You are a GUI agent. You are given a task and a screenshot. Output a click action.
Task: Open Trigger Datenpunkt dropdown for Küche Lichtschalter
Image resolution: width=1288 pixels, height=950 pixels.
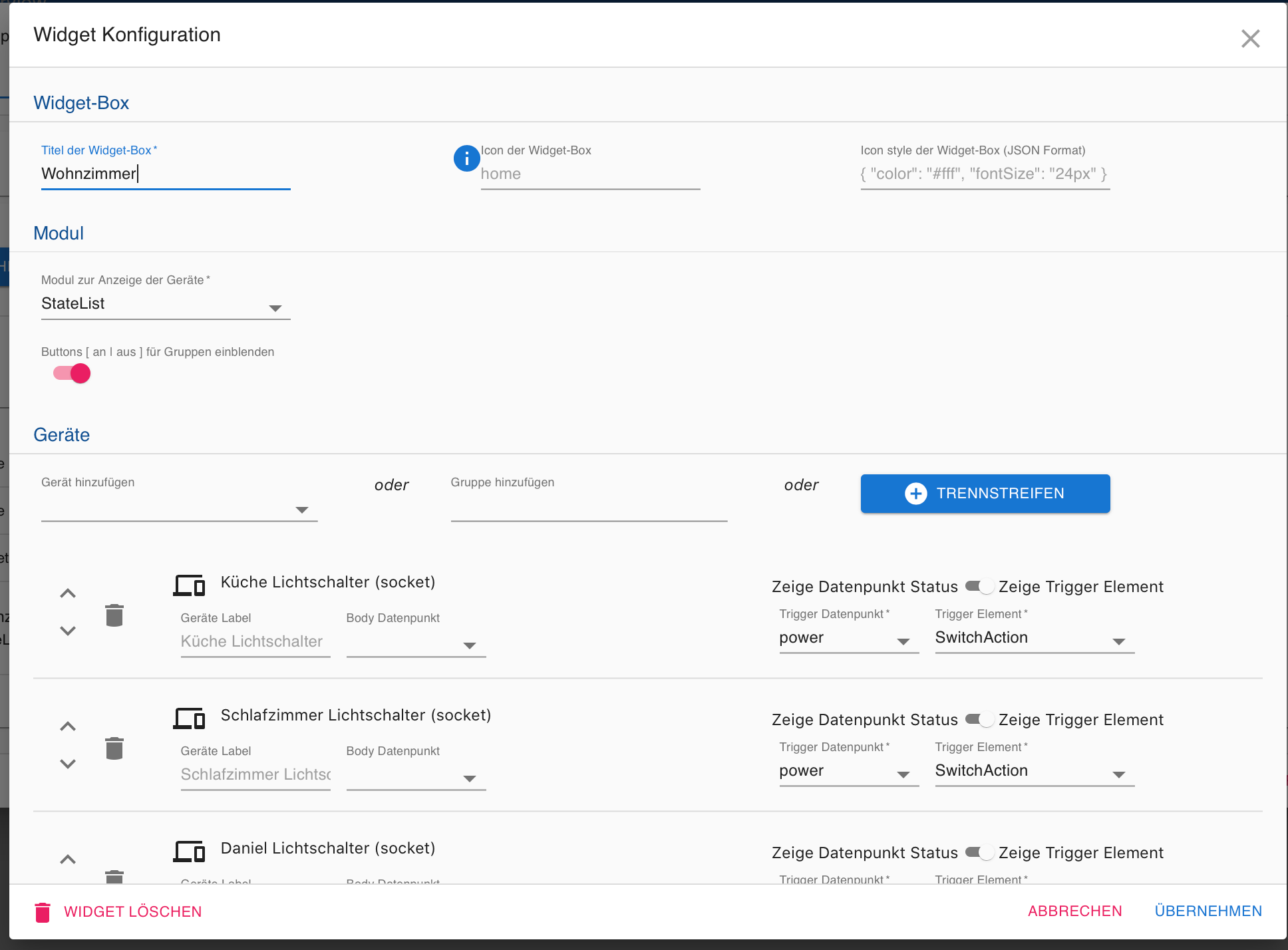849,639
